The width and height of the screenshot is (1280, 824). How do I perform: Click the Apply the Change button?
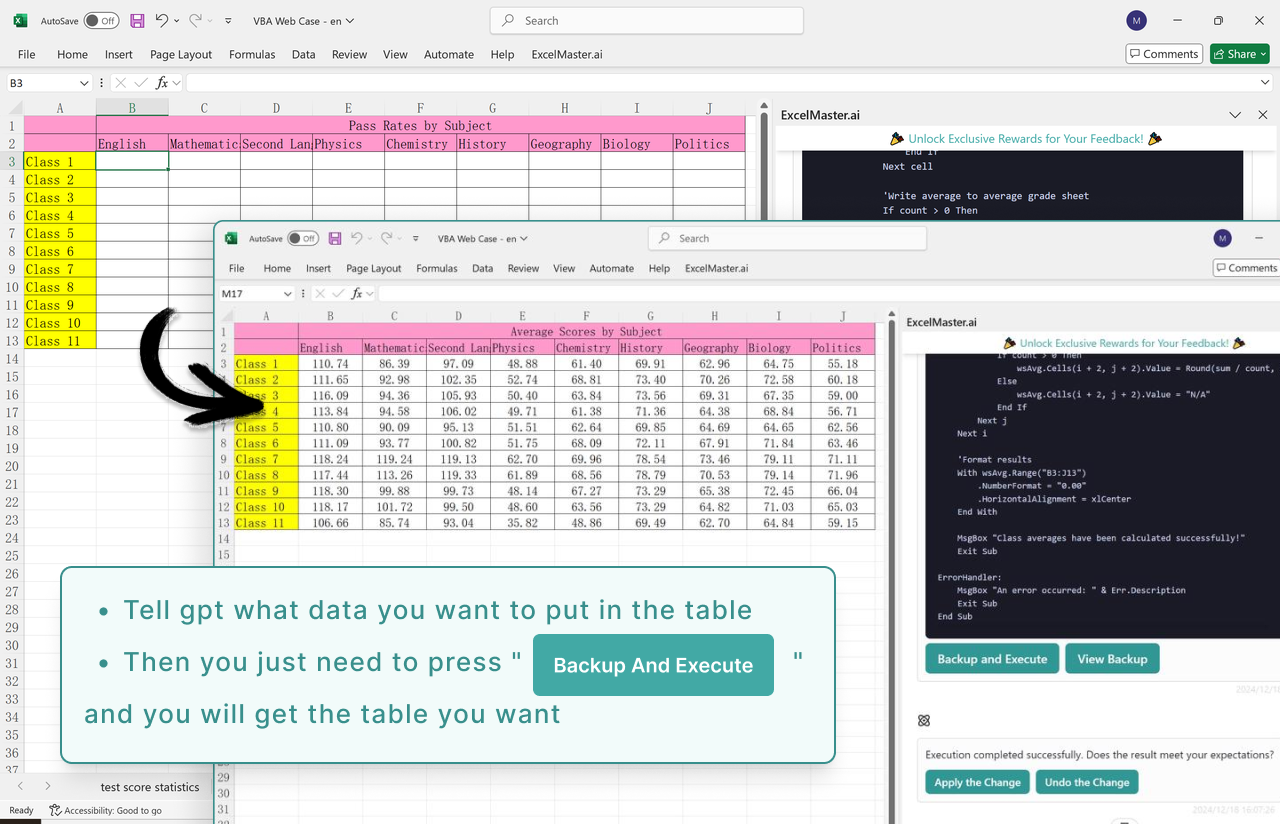point(977,782)
